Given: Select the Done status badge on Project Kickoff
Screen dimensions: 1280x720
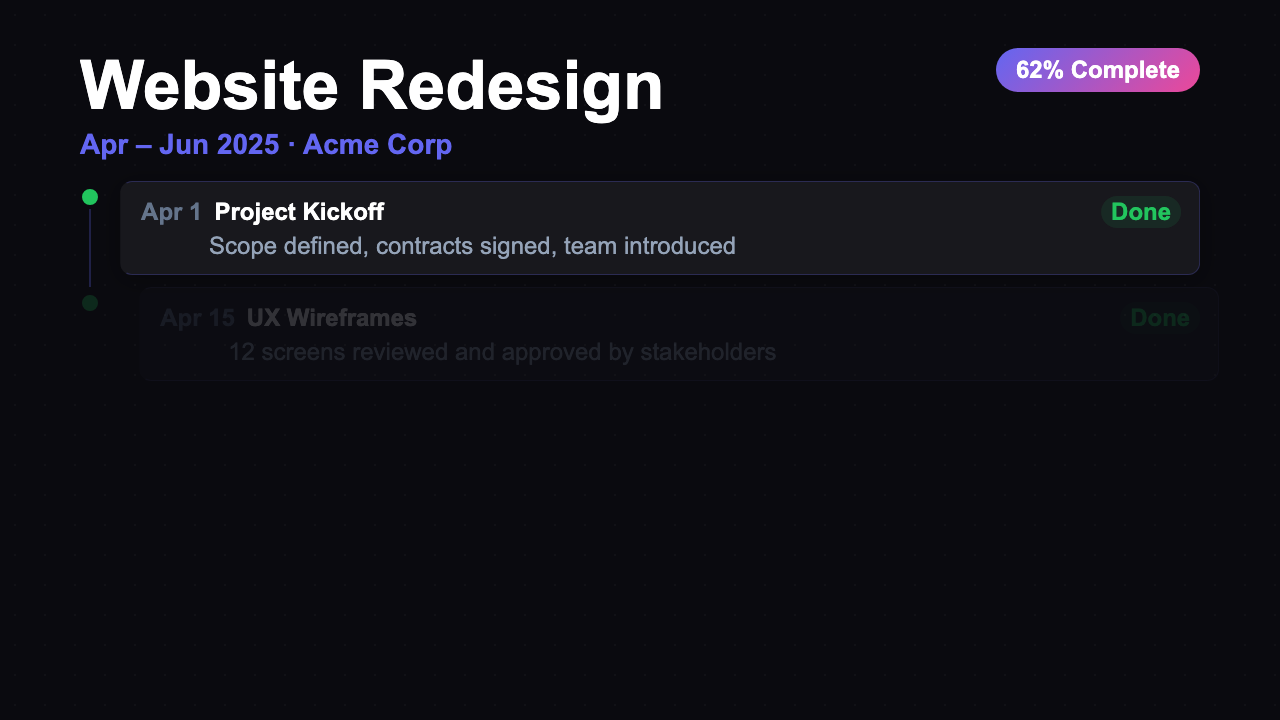Looking at the screenshot, I should [x=1141, y=212].
